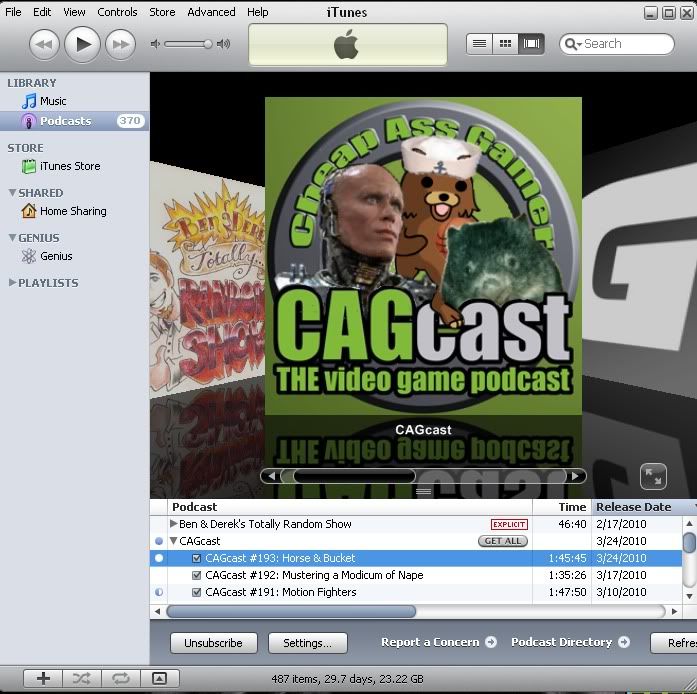This screenshot has width=697, height=694.
Task: Expand the PLAYLISTS section
Action: tap(12, 283)
